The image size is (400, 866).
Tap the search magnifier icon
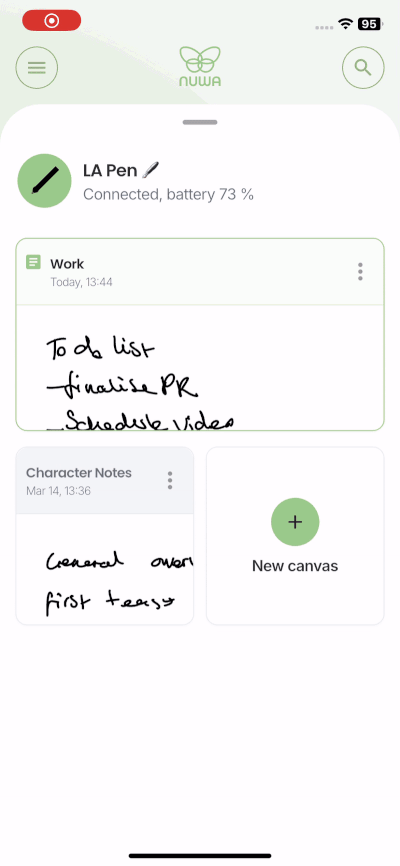click(363, 68)
